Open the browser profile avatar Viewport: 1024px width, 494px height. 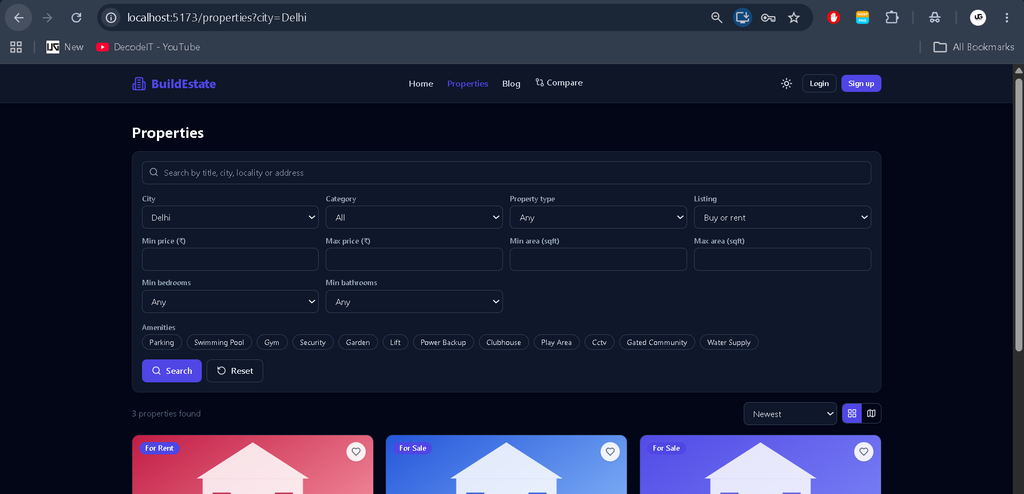[x=978, y=18]
